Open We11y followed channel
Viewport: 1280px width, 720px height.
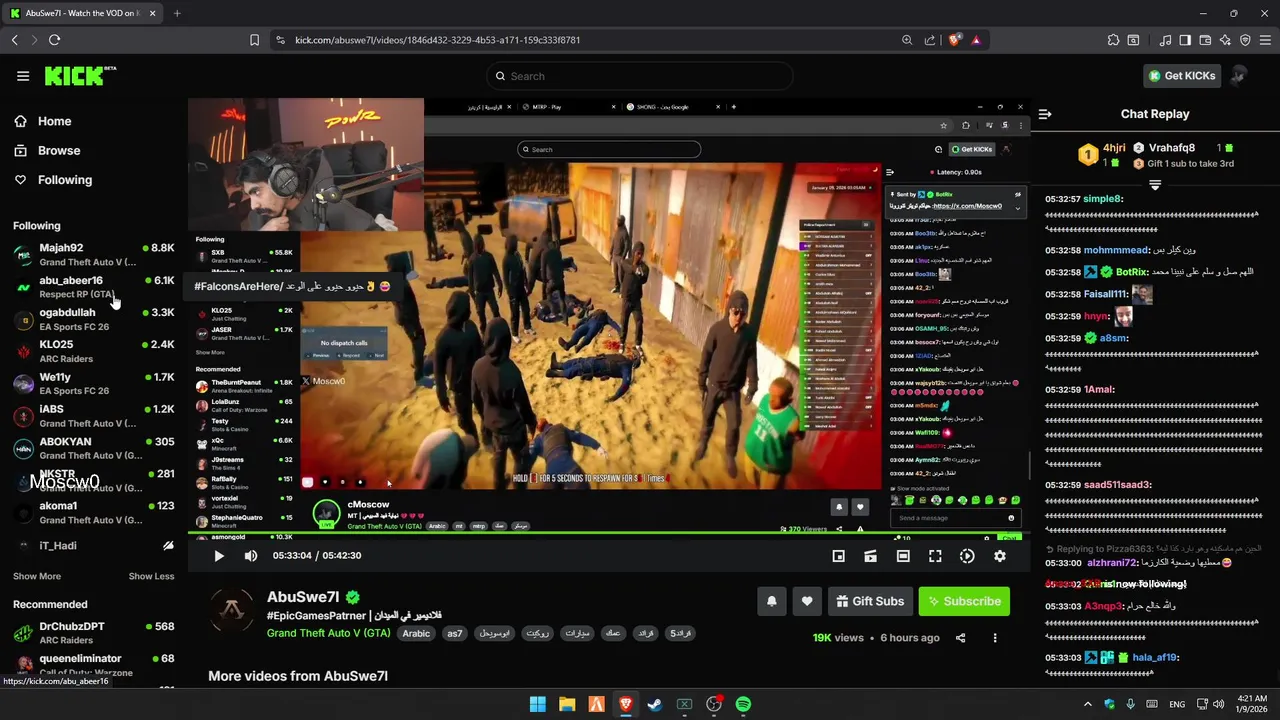coord(94,384)
